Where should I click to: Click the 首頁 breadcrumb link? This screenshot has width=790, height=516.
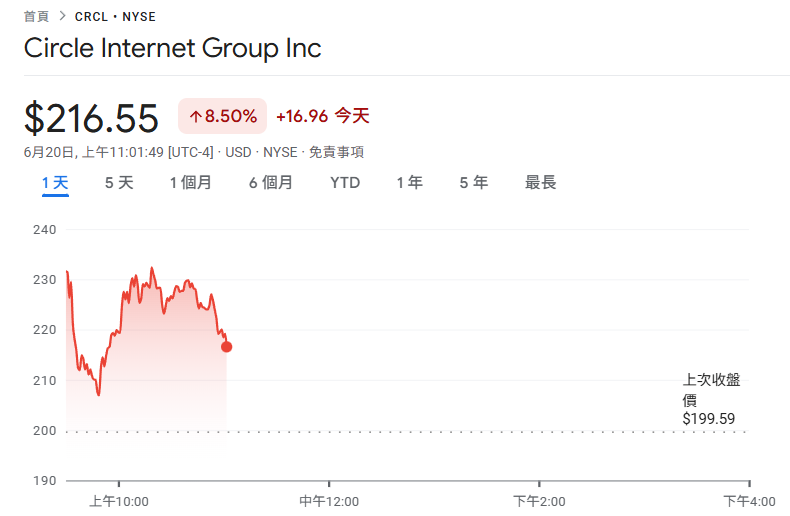36,16
